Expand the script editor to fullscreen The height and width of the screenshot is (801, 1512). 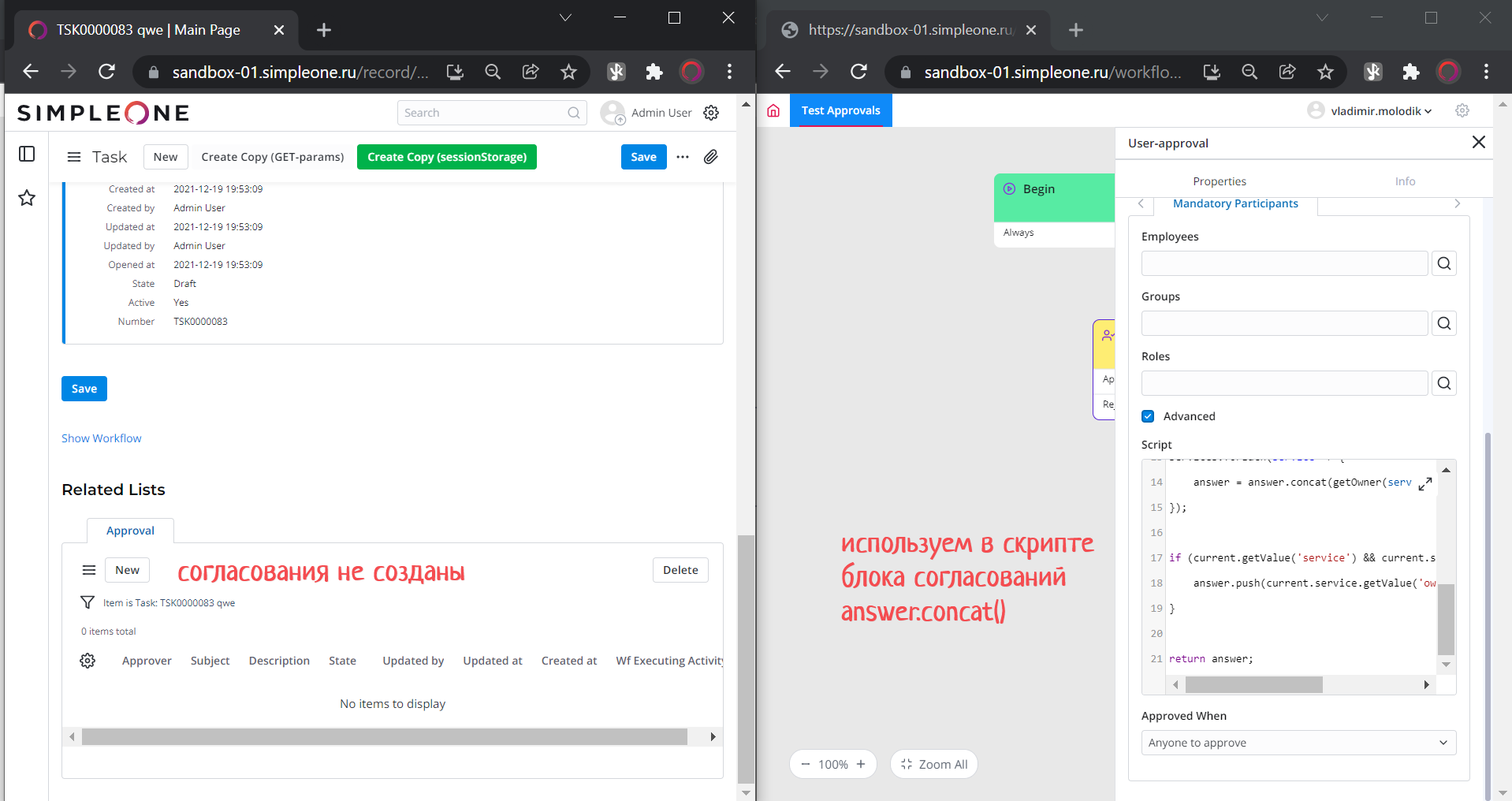coord(1424,484)
